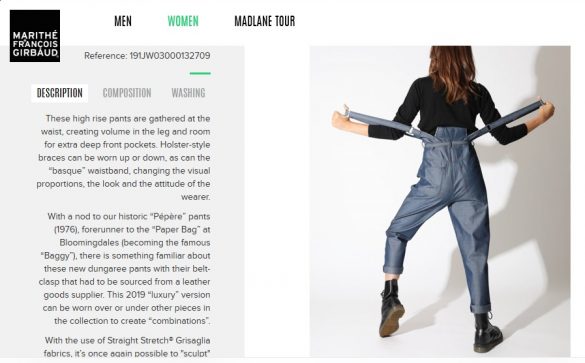Click the left suspender strap in the photo

388,125
